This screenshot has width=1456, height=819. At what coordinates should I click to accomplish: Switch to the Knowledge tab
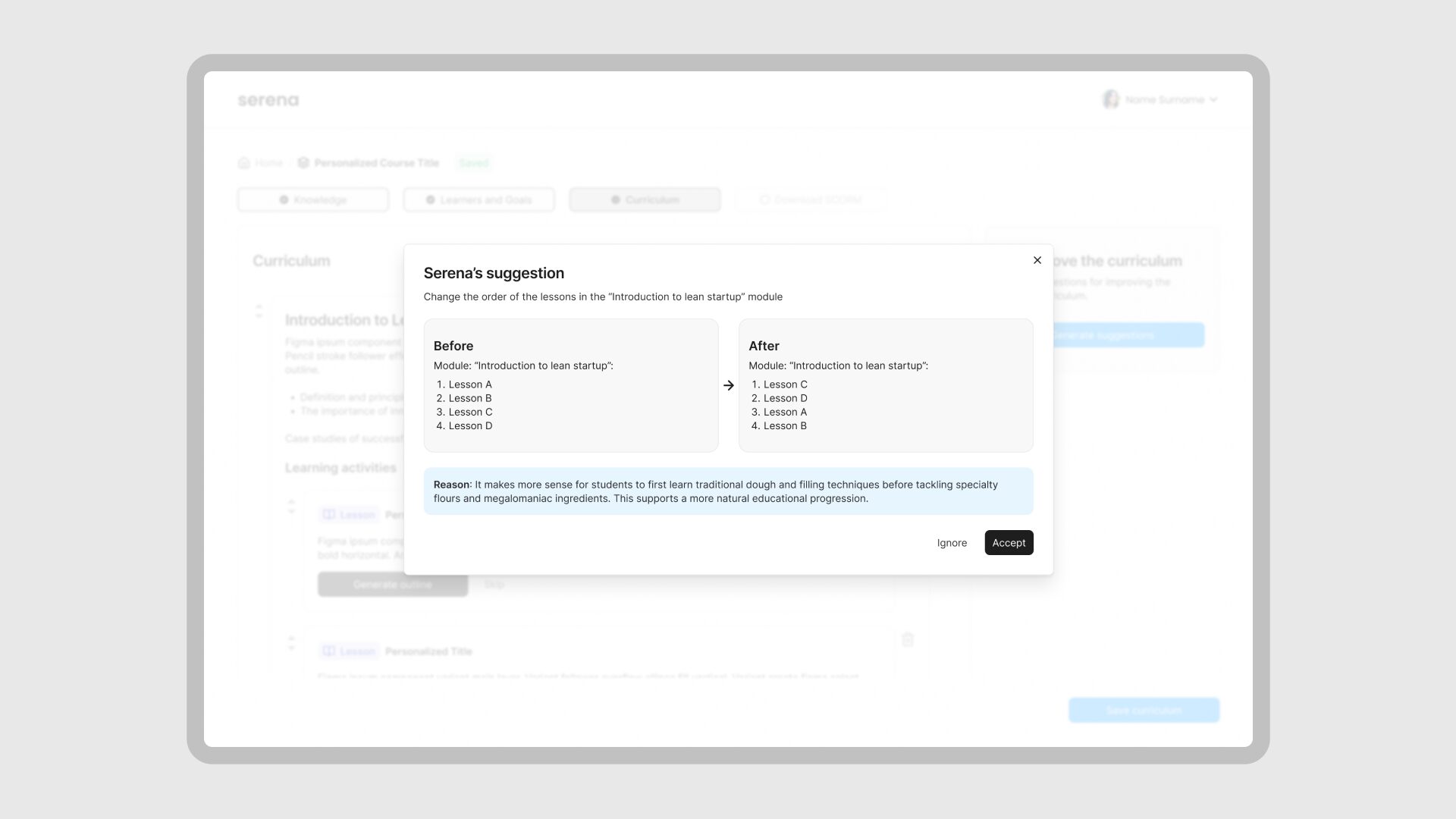(x=312, y=200)
